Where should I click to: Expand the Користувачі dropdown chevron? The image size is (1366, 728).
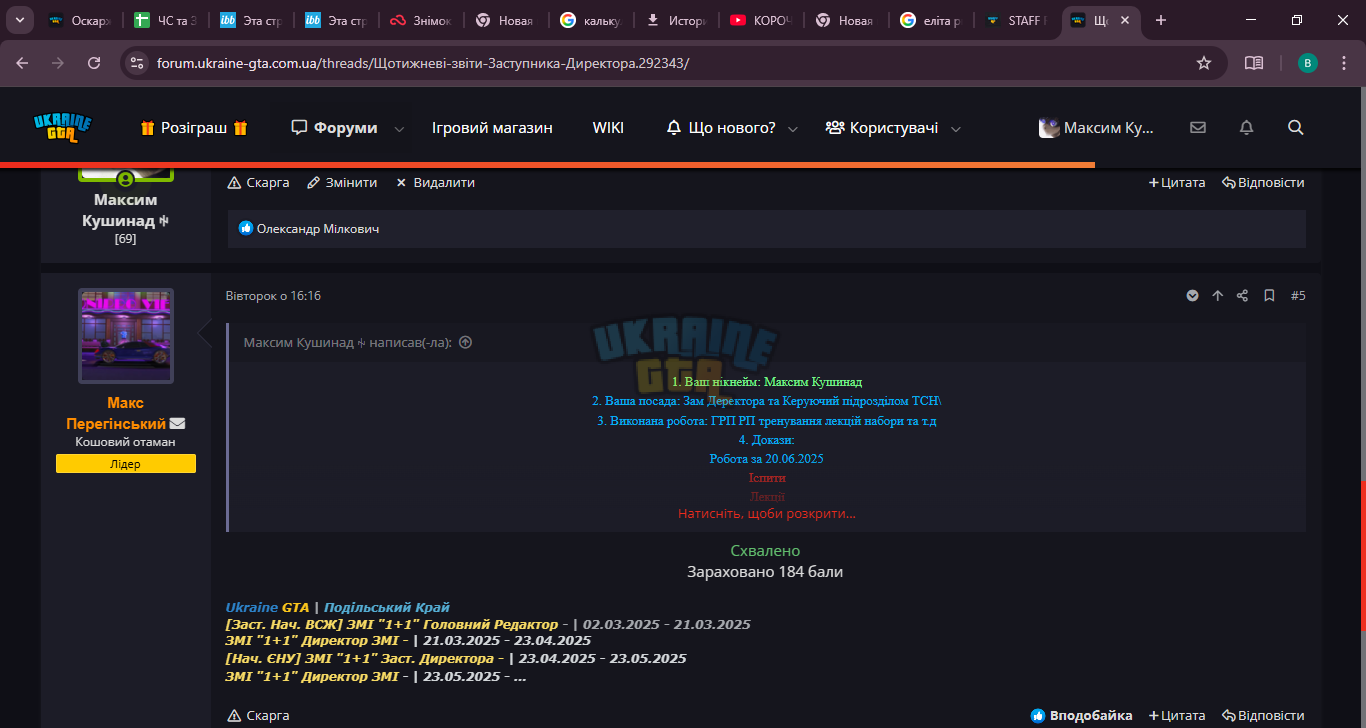pyautogui.click(x=956, y=129)
